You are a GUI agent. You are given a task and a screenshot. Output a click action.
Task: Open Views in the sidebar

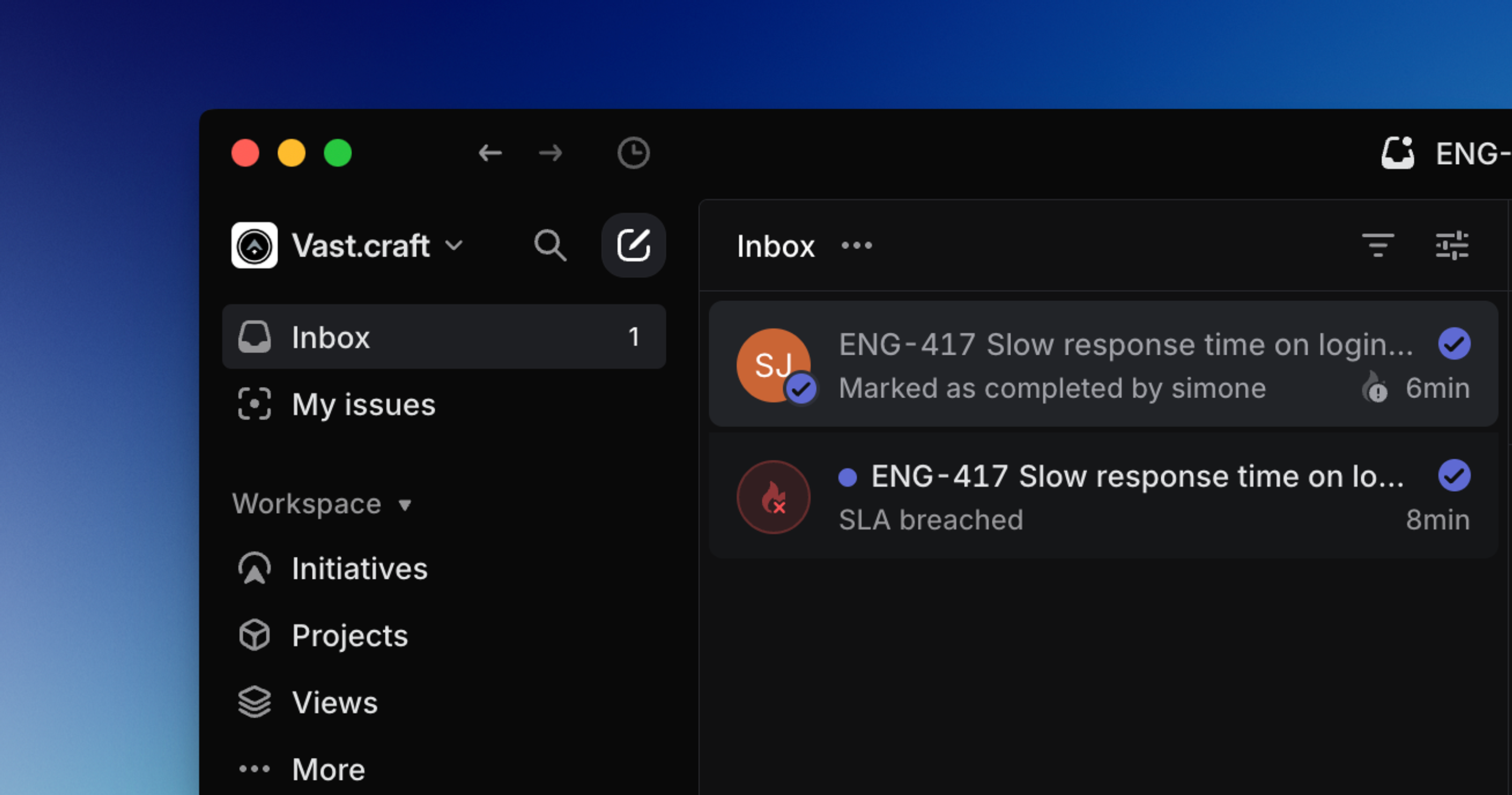444,702
